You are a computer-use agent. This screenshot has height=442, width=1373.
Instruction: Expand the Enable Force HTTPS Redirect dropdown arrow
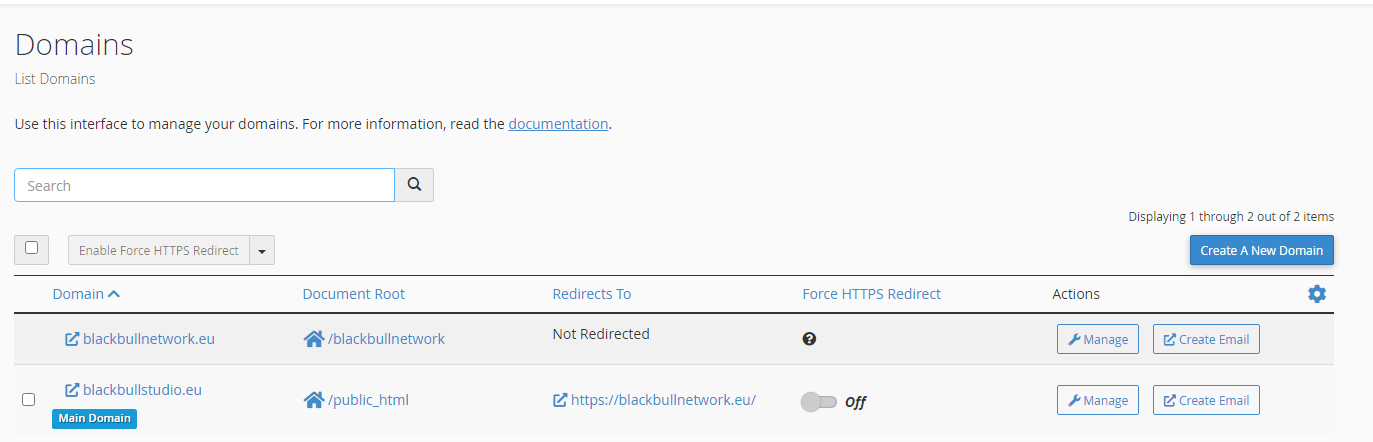[x=261, y=251]
